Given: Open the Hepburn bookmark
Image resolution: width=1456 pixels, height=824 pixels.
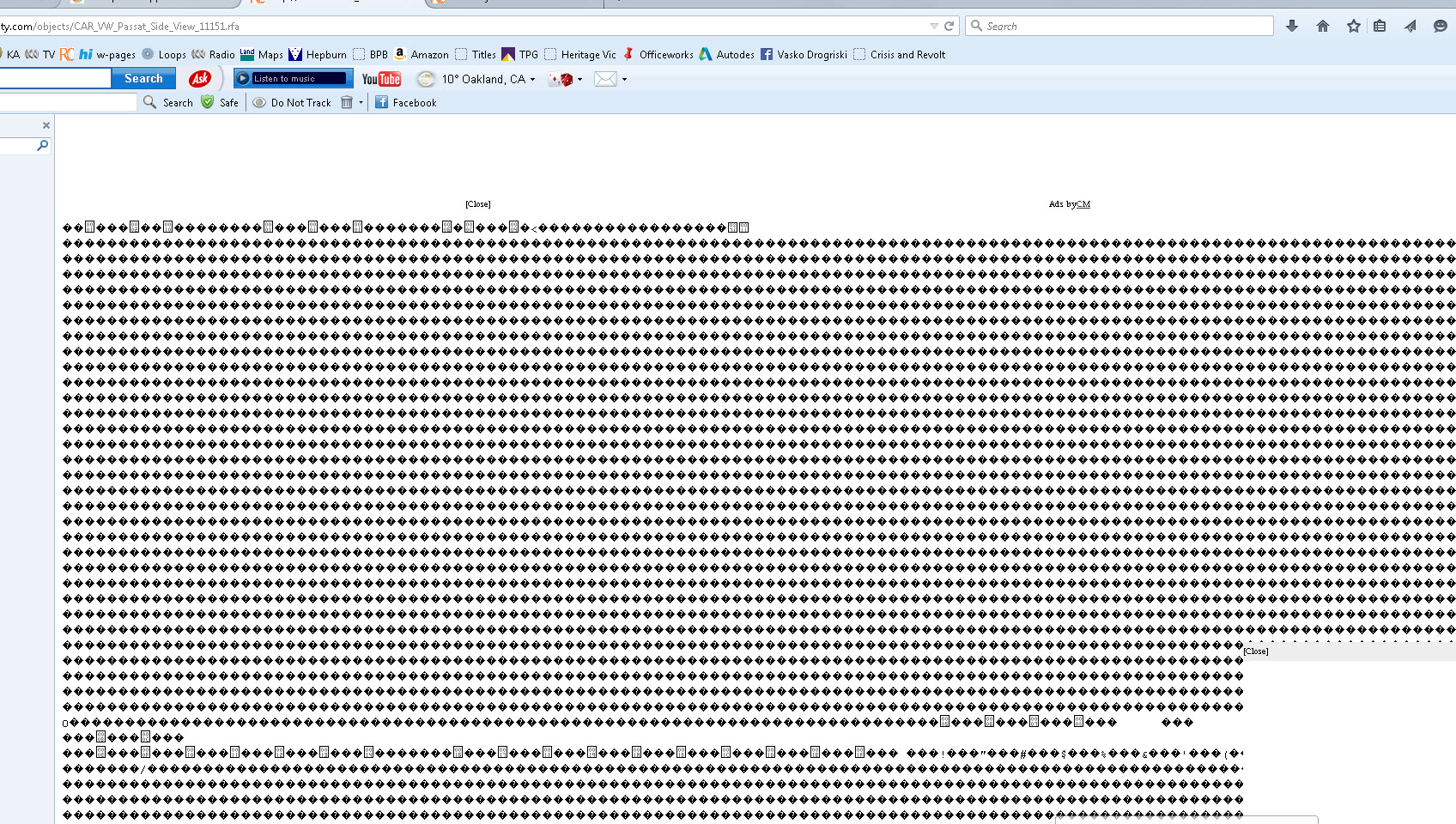Looking at the screenshot, I should [x=318, y=54].
